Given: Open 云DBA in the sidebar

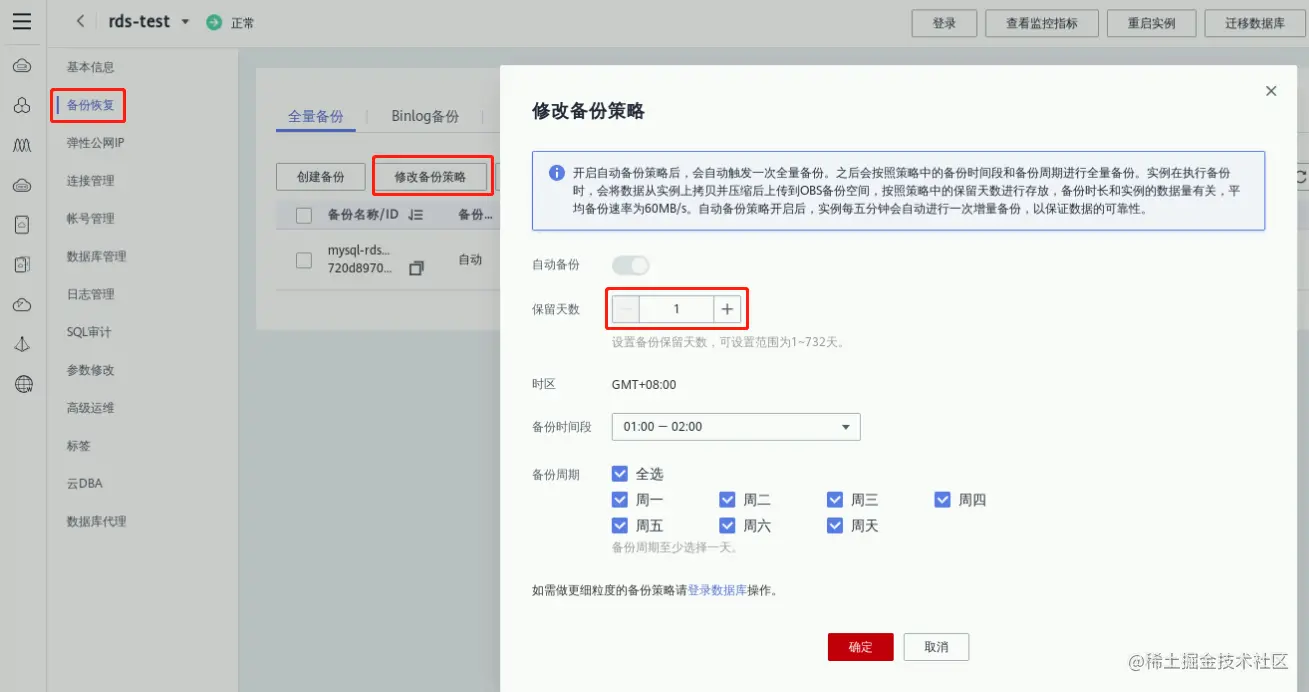Looking at the screenshot, I should (x=84, y=484).
